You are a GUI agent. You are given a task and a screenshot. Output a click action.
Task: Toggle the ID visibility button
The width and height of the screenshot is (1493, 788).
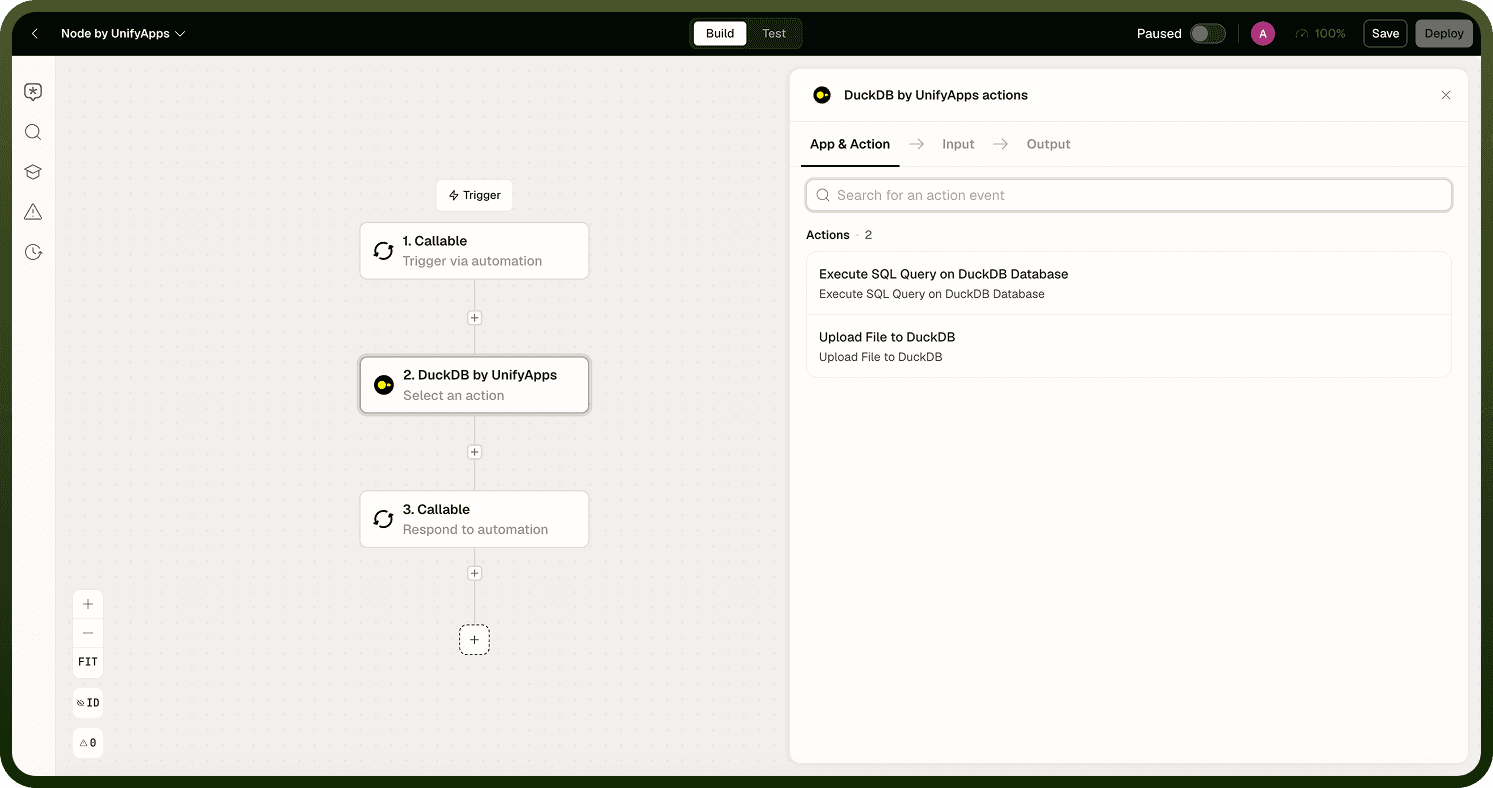pos(88,703)
